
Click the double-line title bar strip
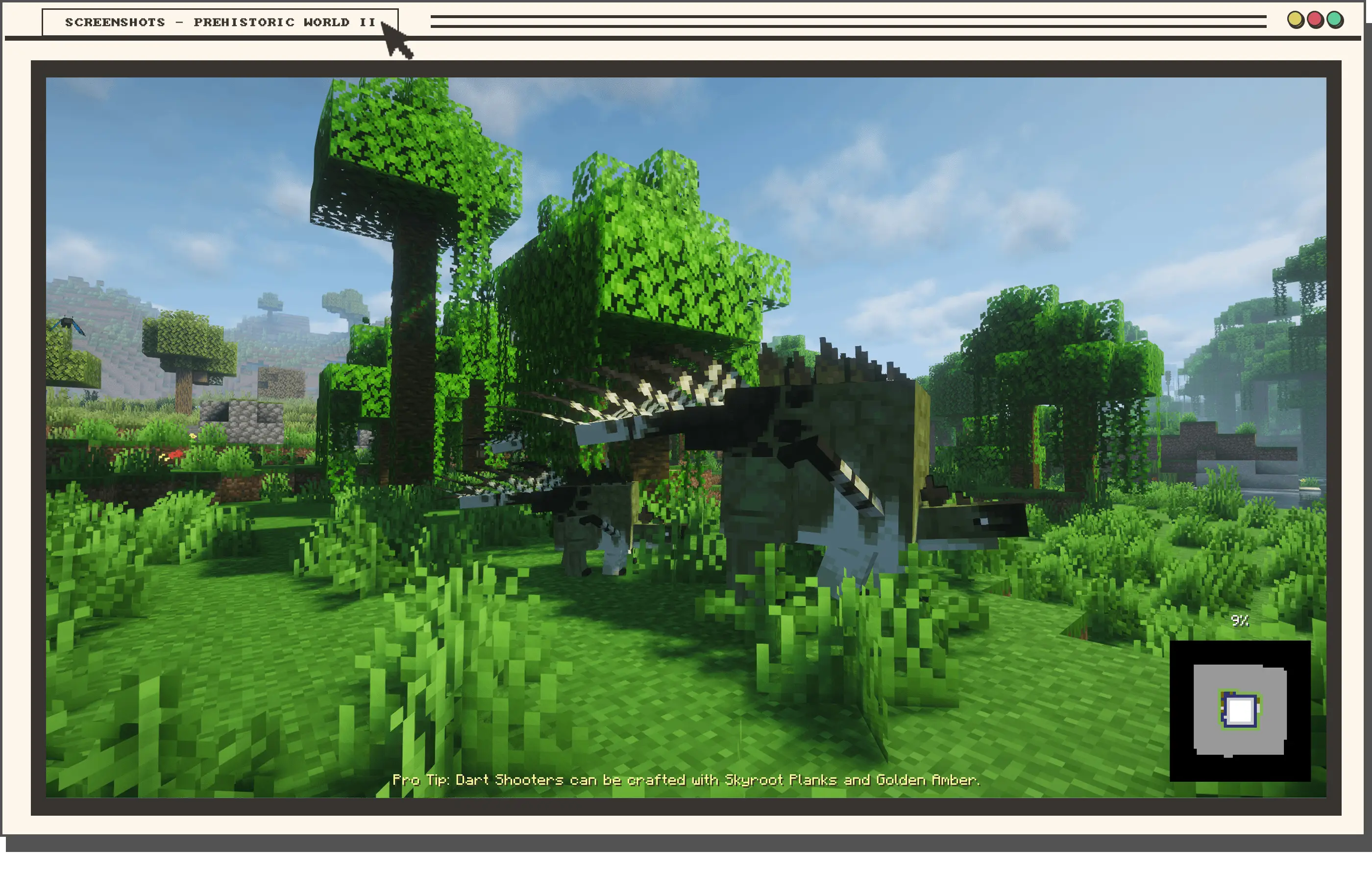pyautogui.click(x=848, y=22)
